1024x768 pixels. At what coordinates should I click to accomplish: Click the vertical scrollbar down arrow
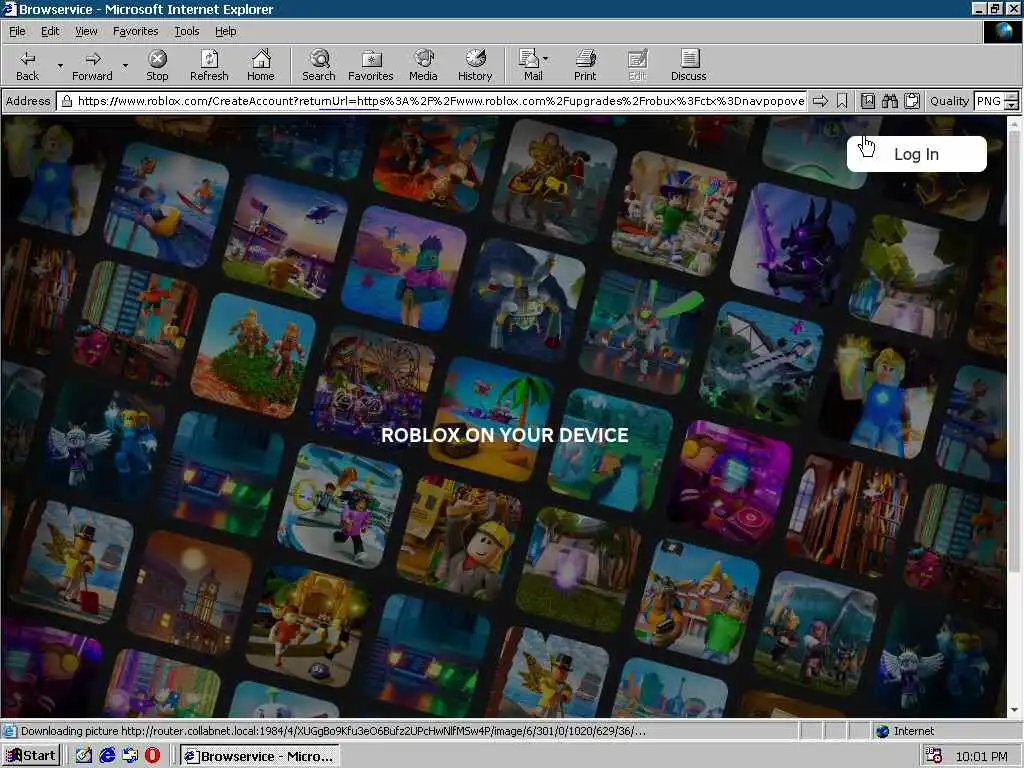1014,710
